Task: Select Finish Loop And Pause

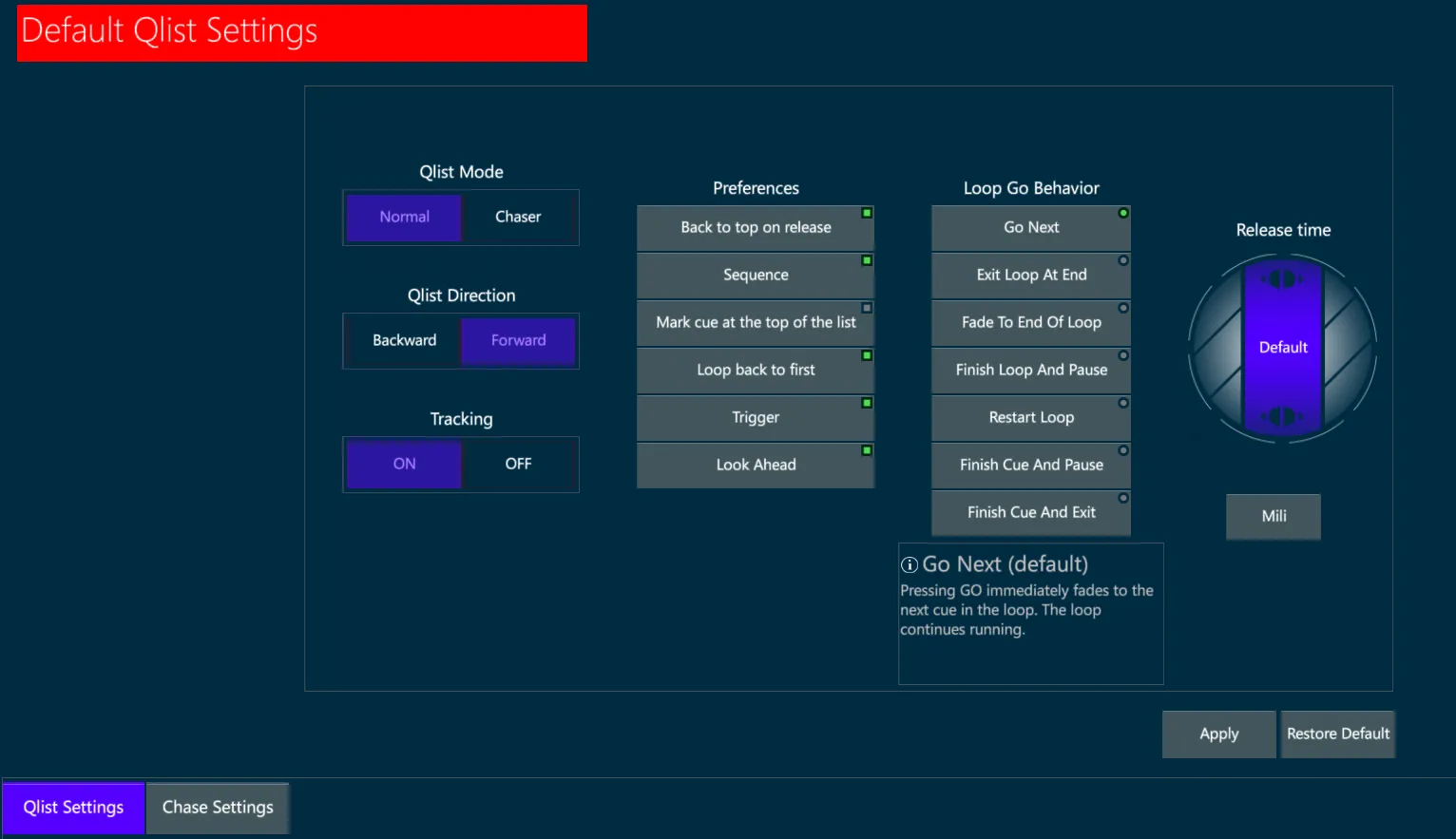Action: coord(1031,371)
